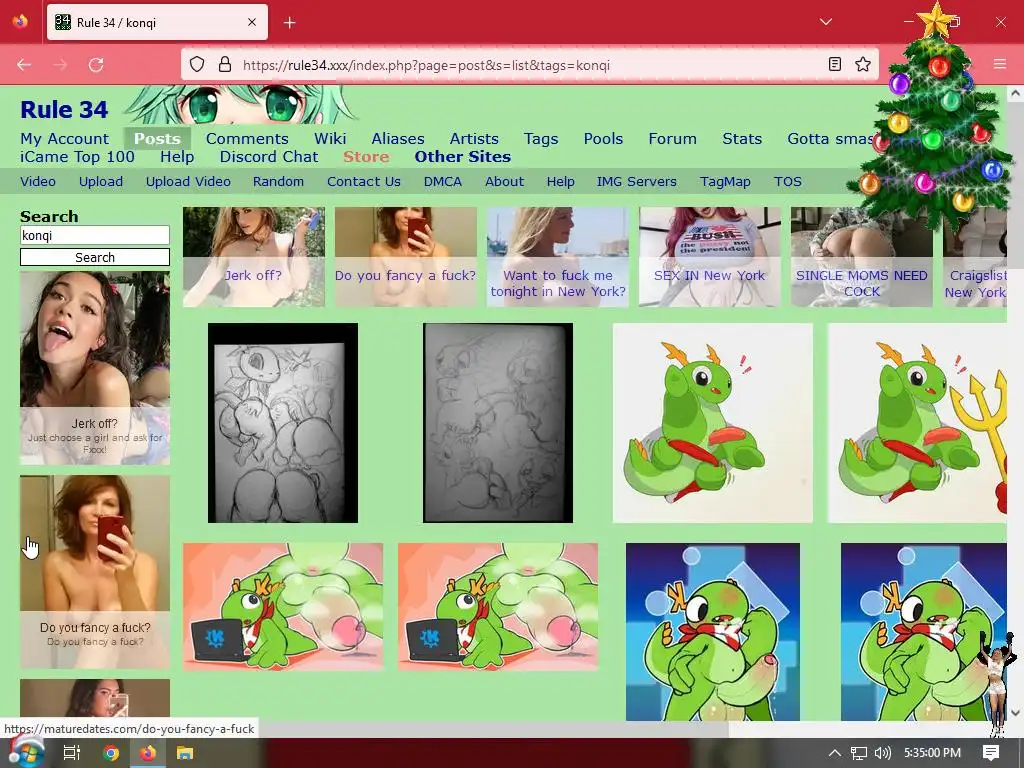Bookmark this page with the star icon
This screenshot has height=768, width=1024.
tap(863, 64)
